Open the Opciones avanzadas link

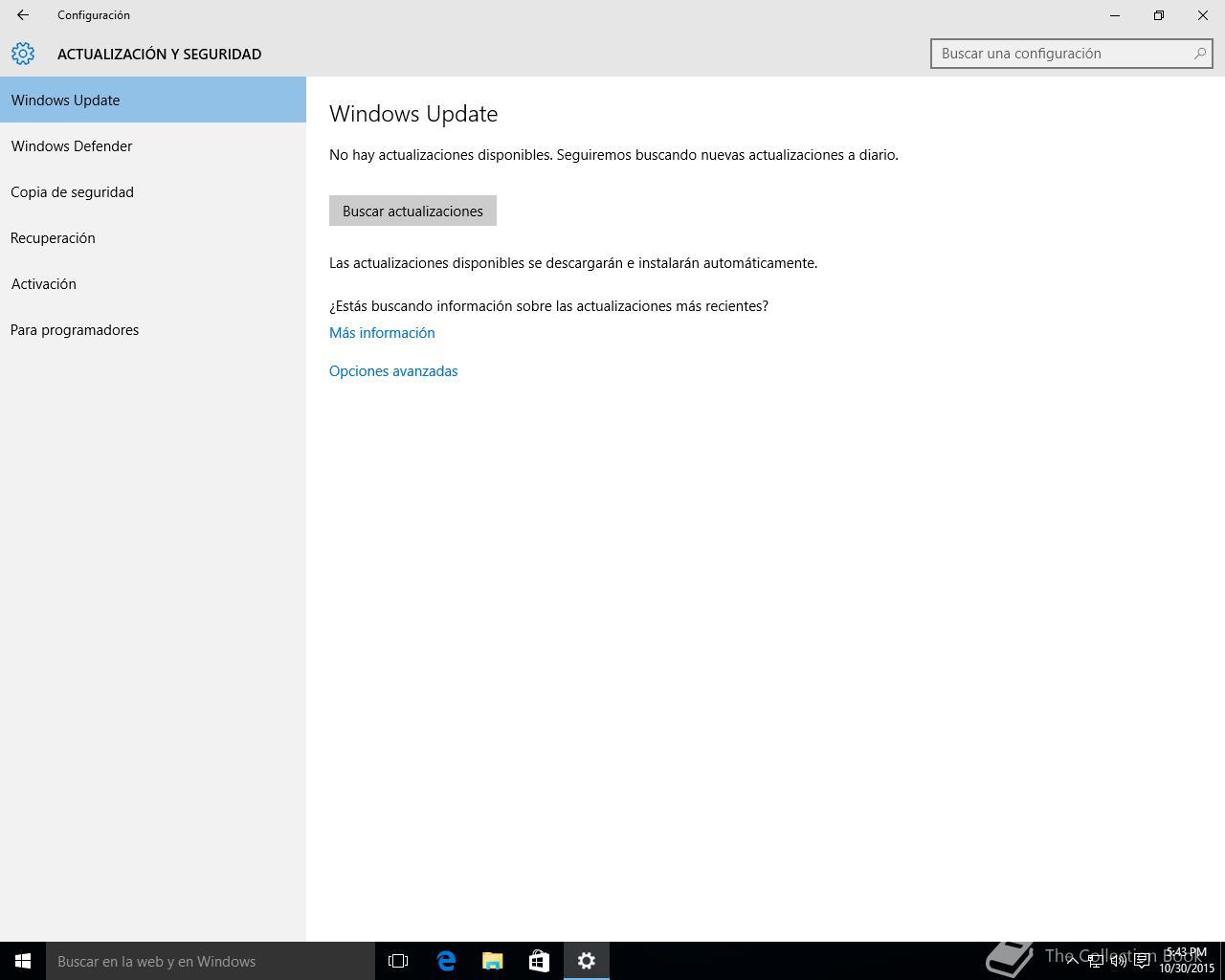point(393,371)
